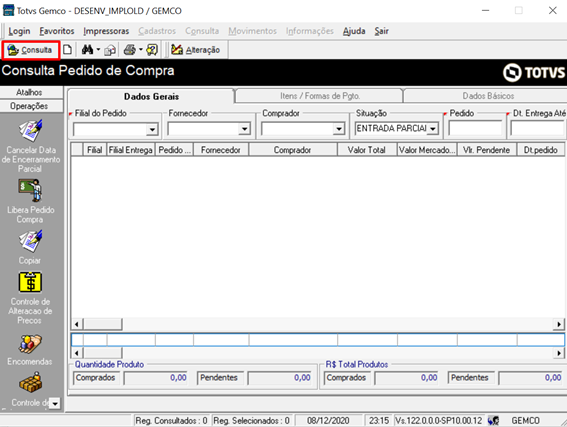Click the binoculars search icon

87,50
